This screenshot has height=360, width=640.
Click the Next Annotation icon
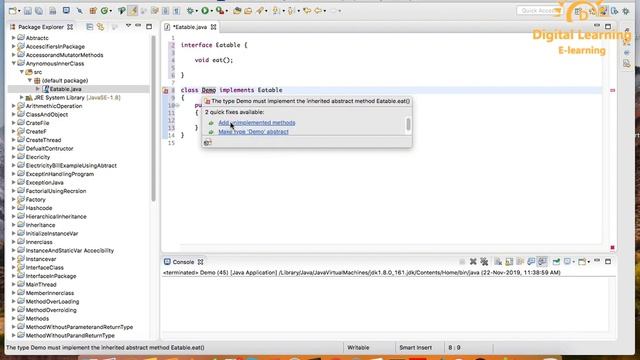tap(276, 11)
